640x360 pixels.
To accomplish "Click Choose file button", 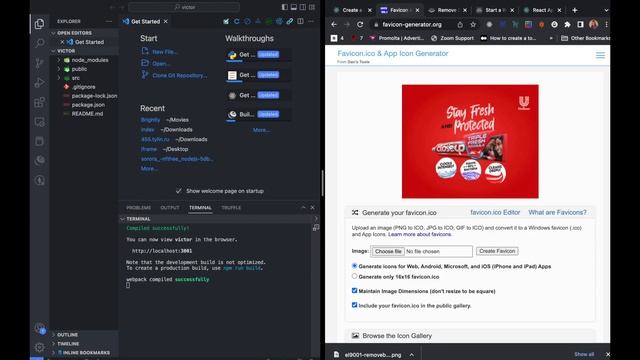I will click(388, 251).
